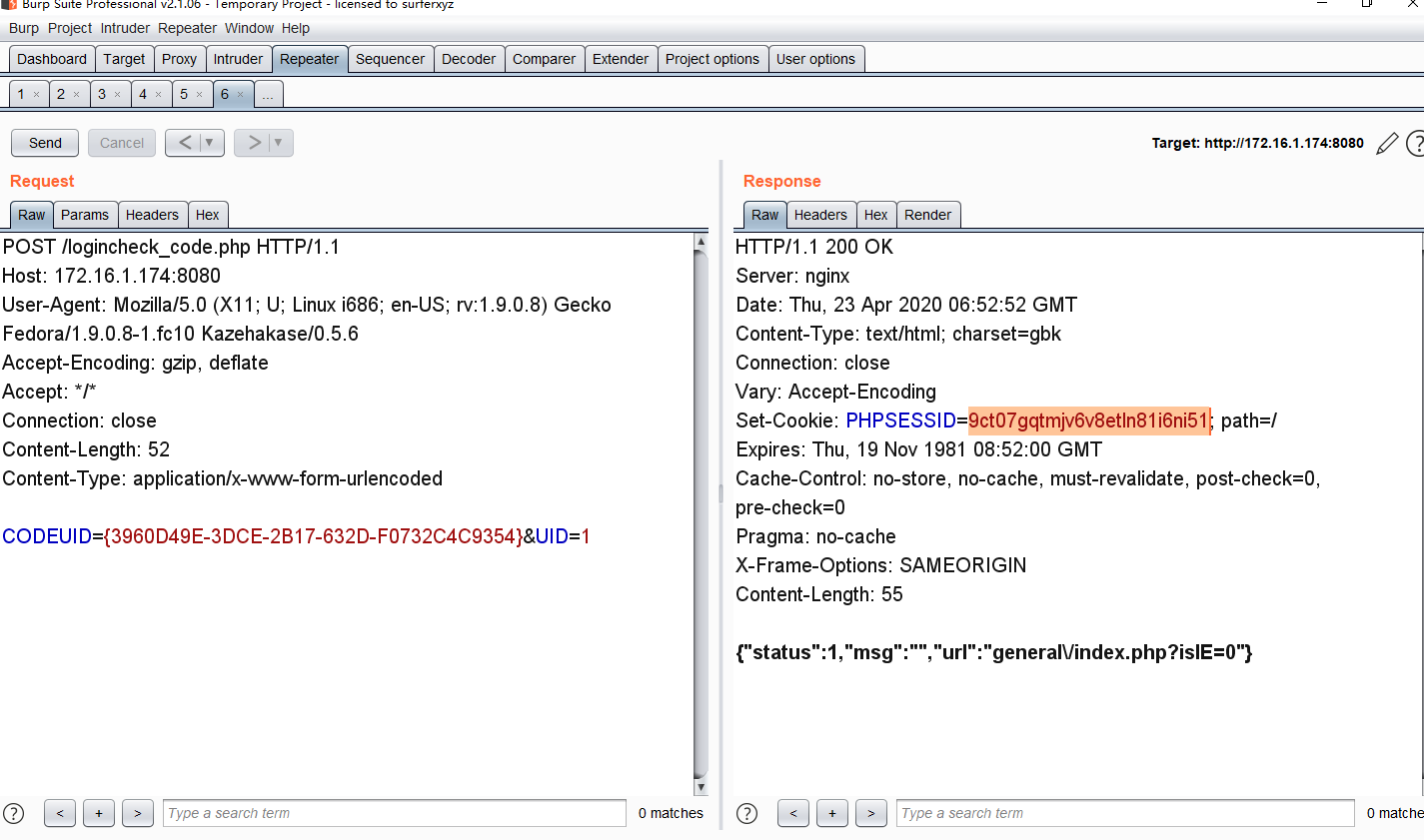Open request search help icon
1424x840 pixels.
pos(13,813)
